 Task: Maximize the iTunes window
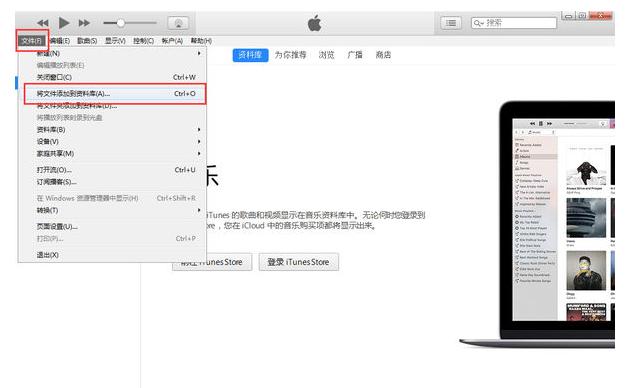582,16
